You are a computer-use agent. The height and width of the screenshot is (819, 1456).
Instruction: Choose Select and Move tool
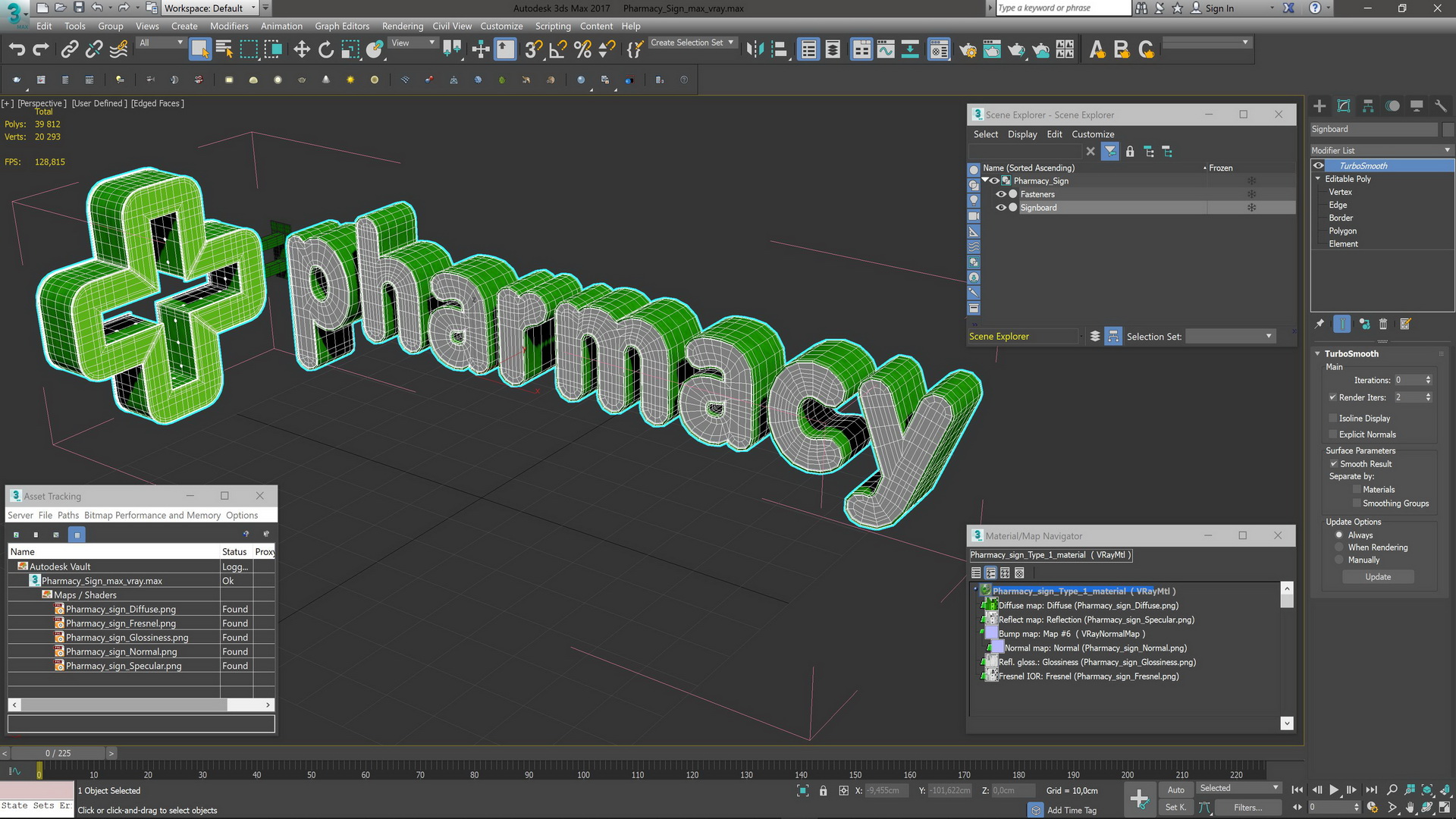(302, 50)
